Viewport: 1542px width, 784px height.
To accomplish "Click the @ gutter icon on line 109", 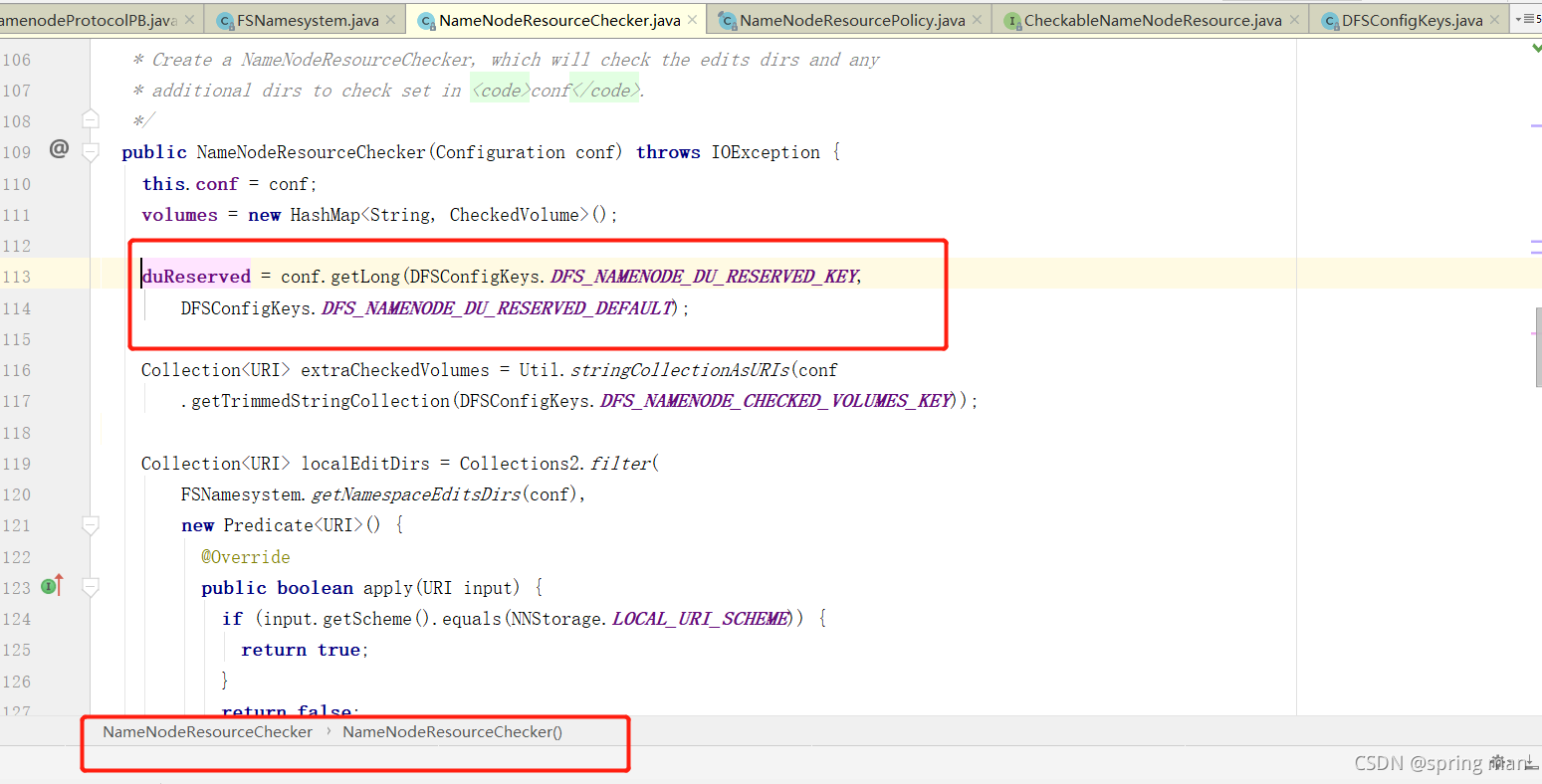I will point(59,149).
